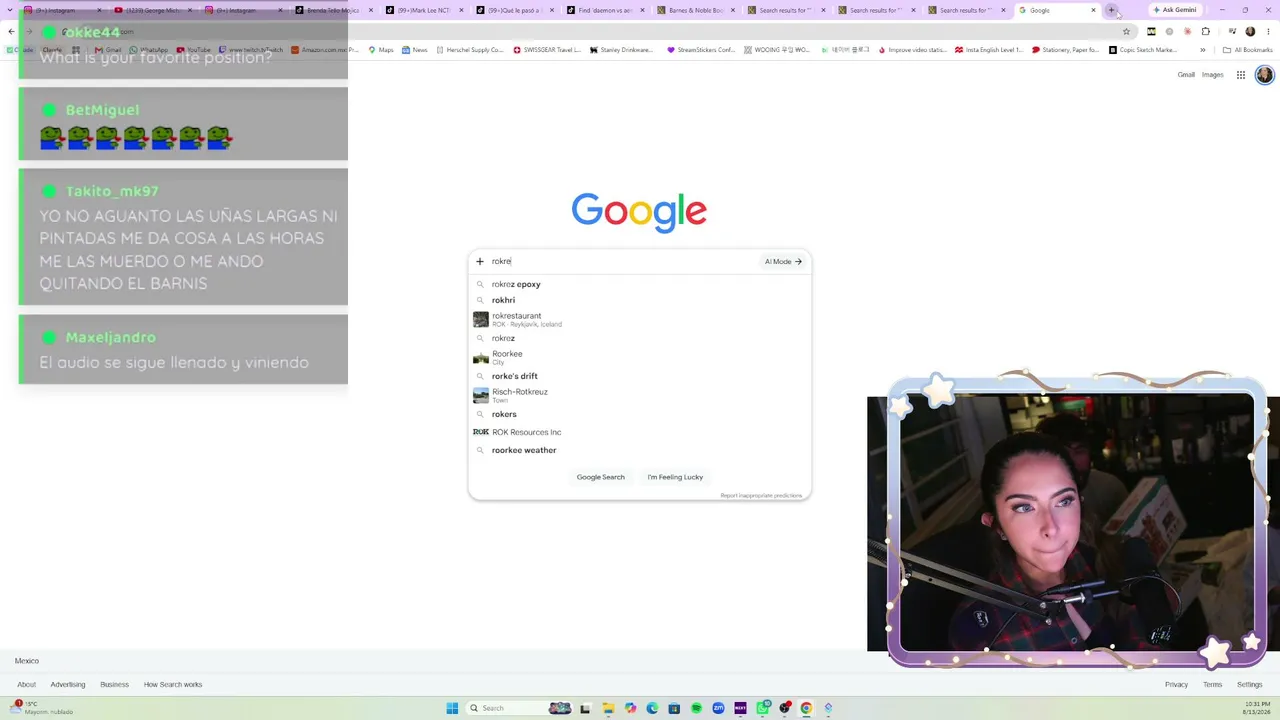Viewport: 1280px width, 720px height.
Task: Switch to Chrome on the taskbar
Action: click(x=806, y=708)
